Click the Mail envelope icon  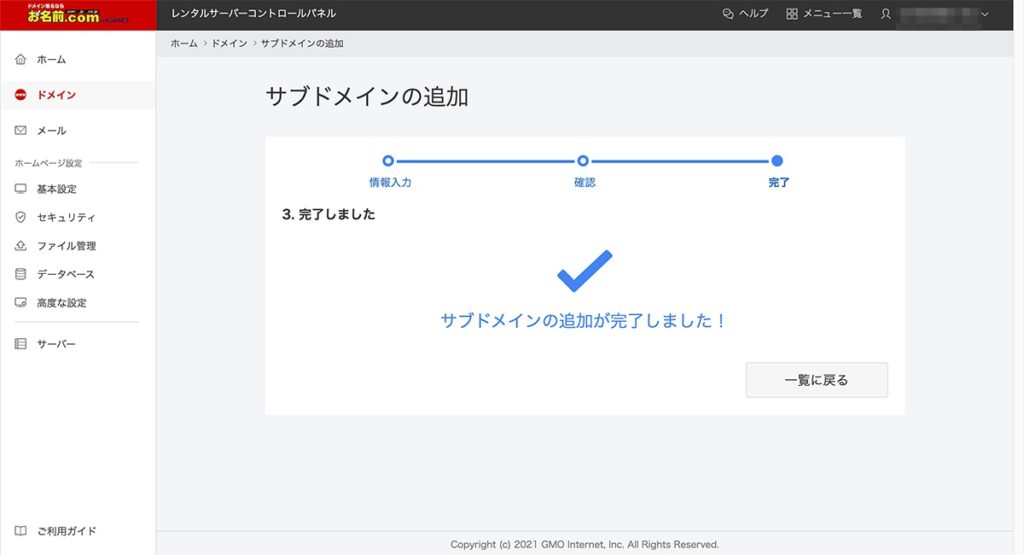coord(20,131)
